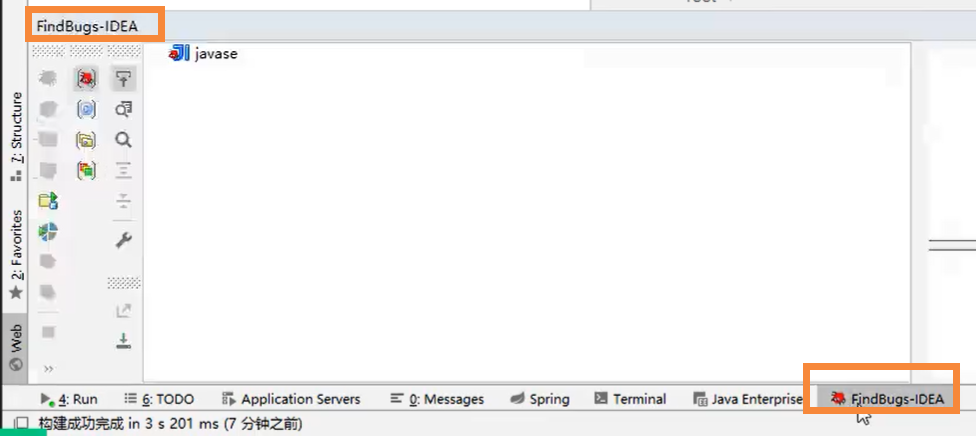Open FindBugs plugin settings wrench
This screenshot has height=436, width=976.
point(123,240)
